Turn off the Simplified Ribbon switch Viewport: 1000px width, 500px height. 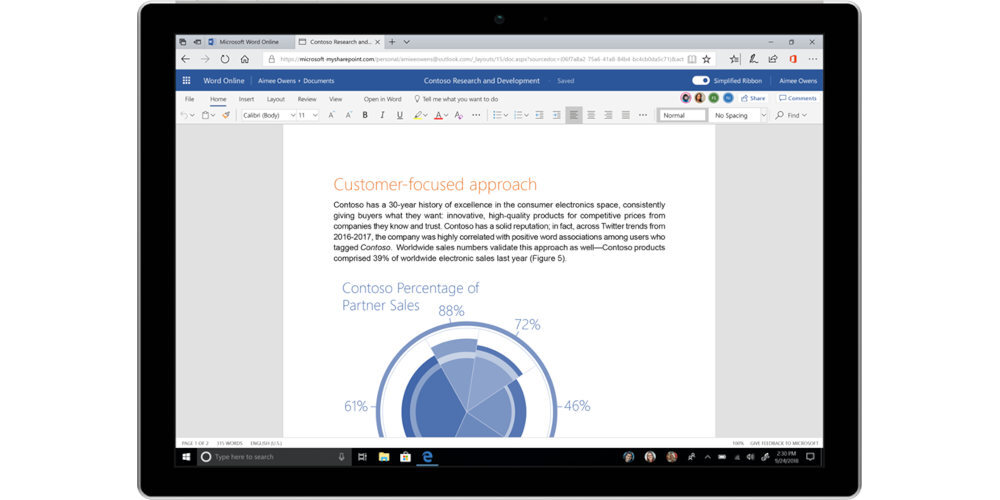click(x=700, y=81)
